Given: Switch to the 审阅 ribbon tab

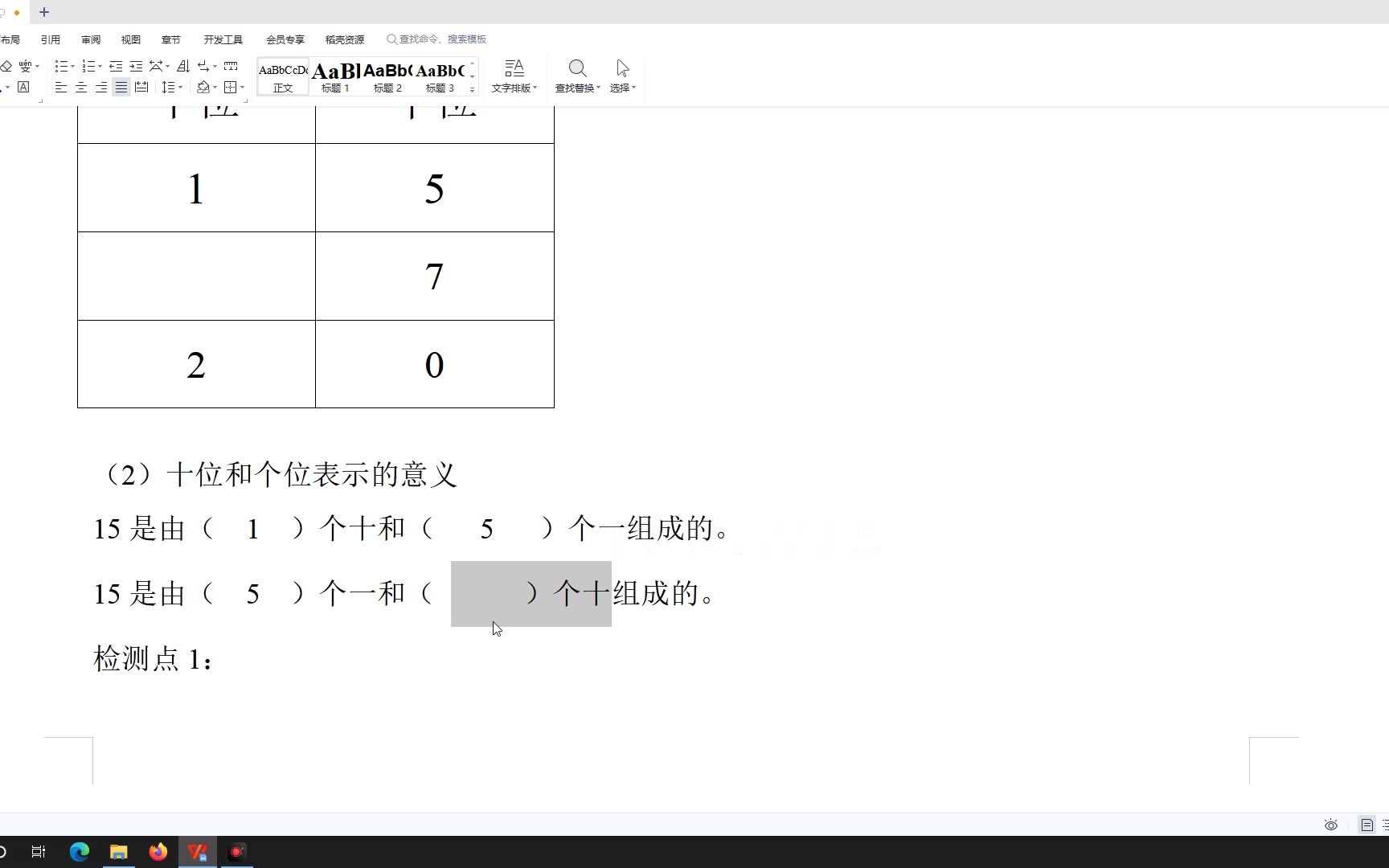Looking at the screenshot, I should point(90,39).
